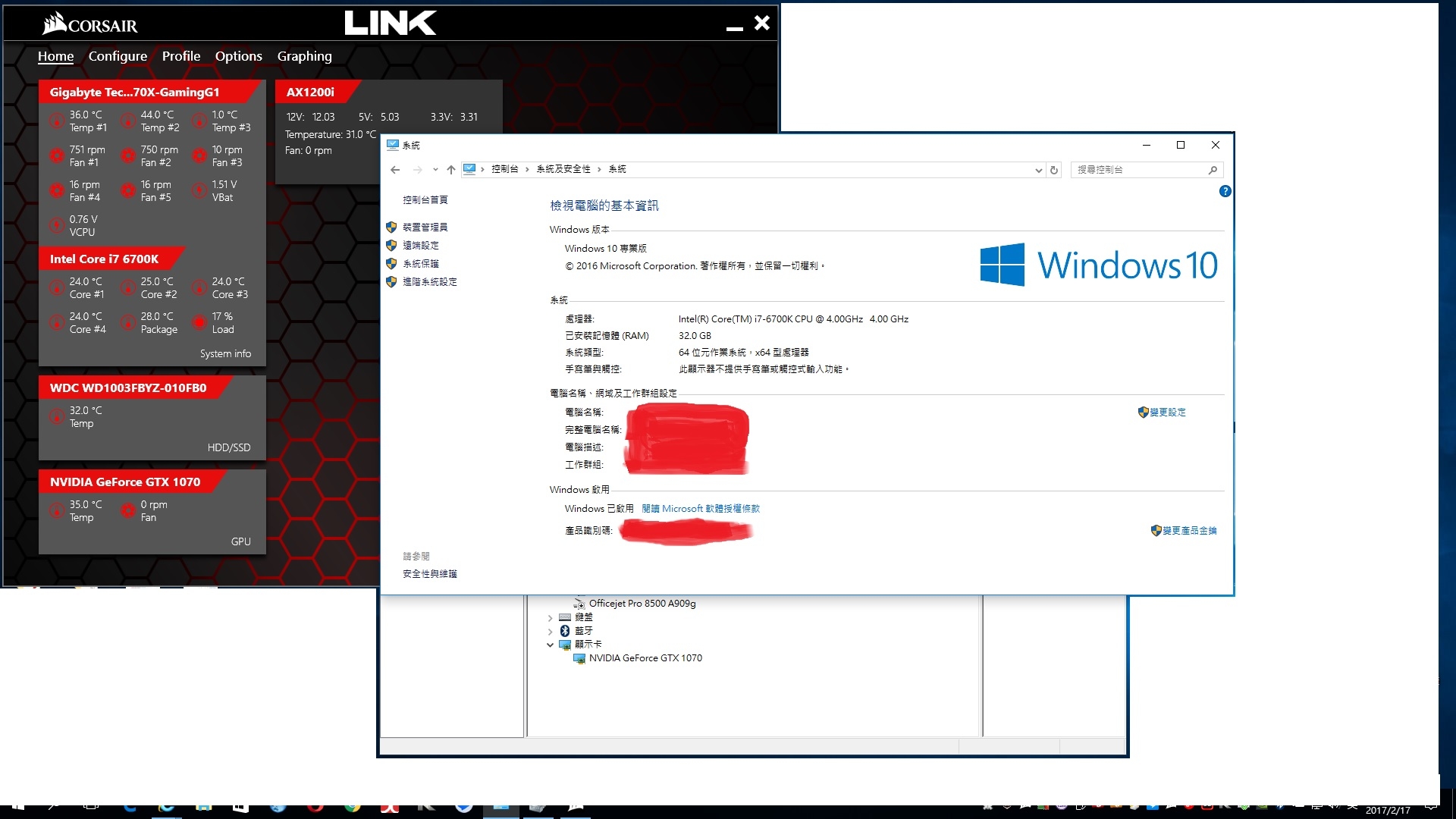Expand the 藍牙 node in Device Manager
The width and height of the screenshot is (1456, 819).
click(x=550, y=632)
